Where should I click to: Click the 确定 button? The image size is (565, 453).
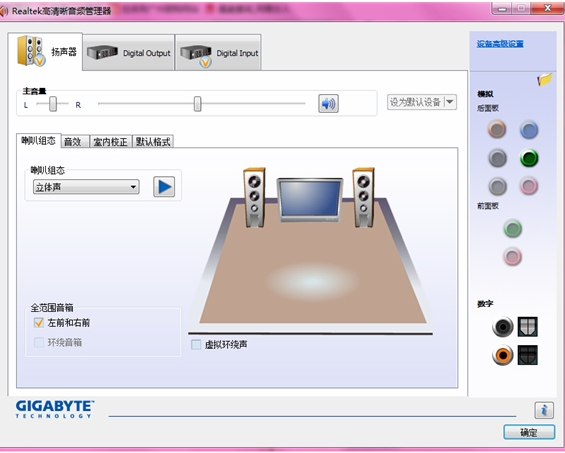point(529,432)
